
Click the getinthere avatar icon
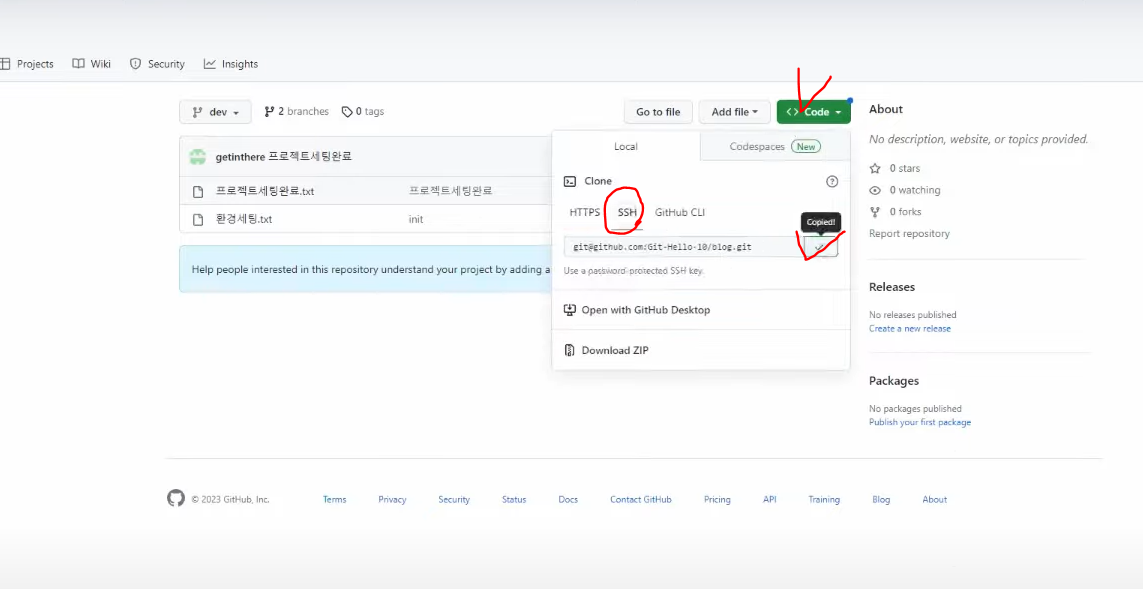pyautogui.click(x=198, y=157)
